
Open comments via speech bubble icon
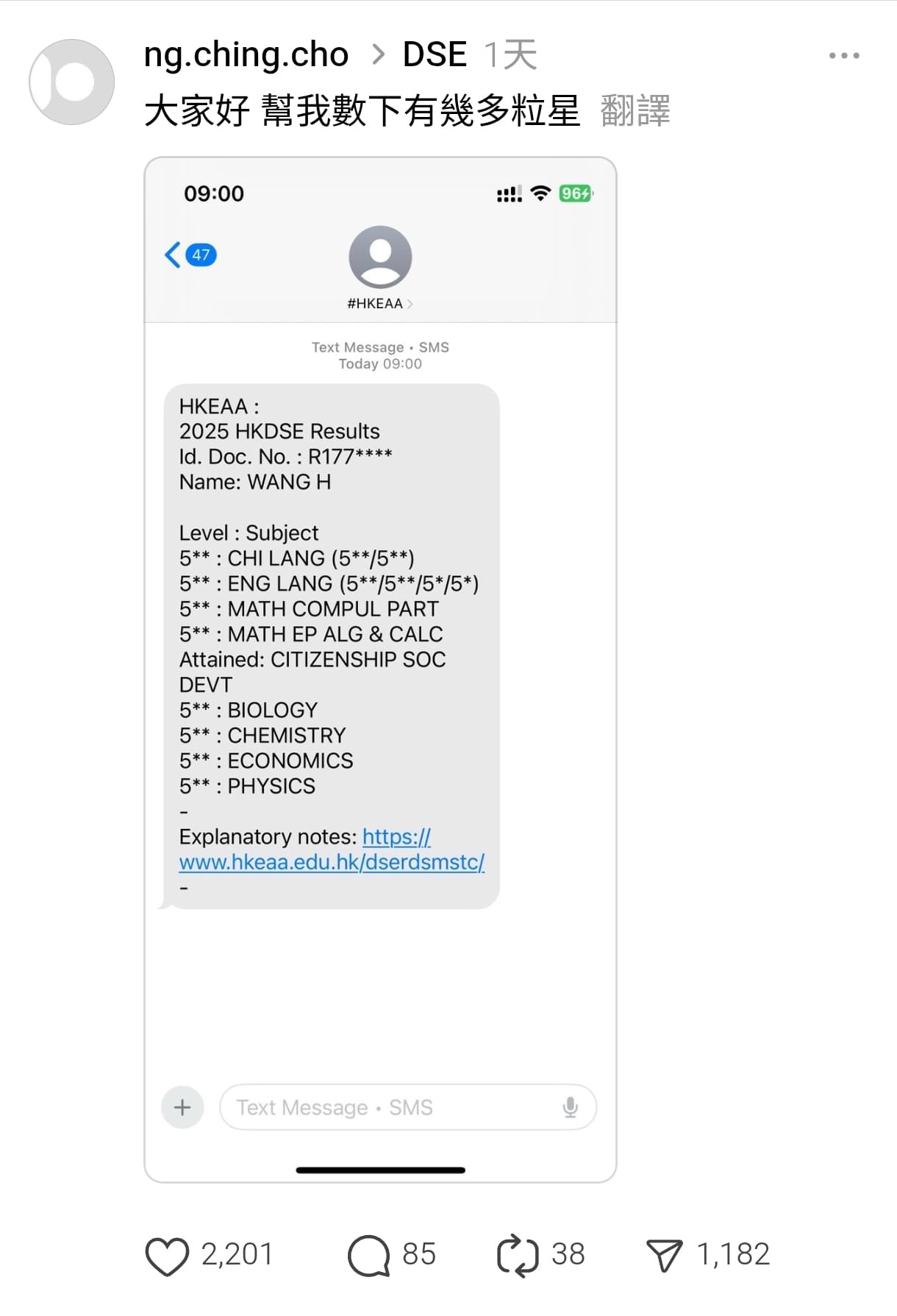pyautogui.click(x=368, y=1255)
